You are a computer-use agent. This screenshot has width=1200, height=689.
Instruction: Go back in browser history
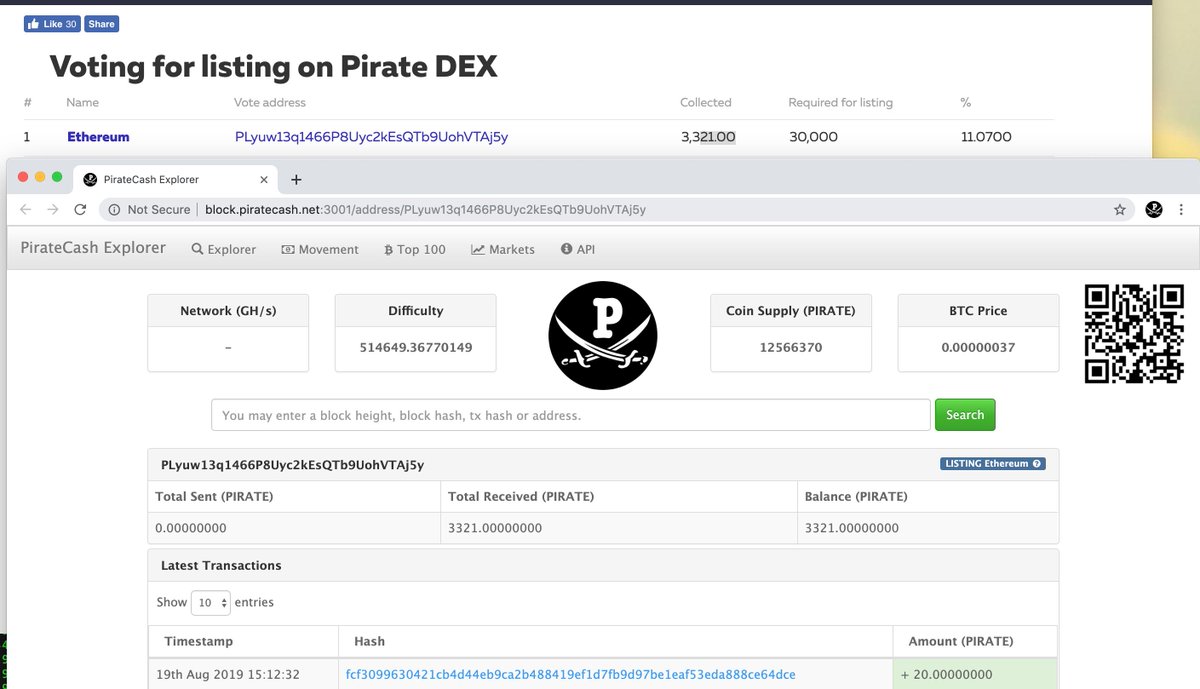point(26,210)
